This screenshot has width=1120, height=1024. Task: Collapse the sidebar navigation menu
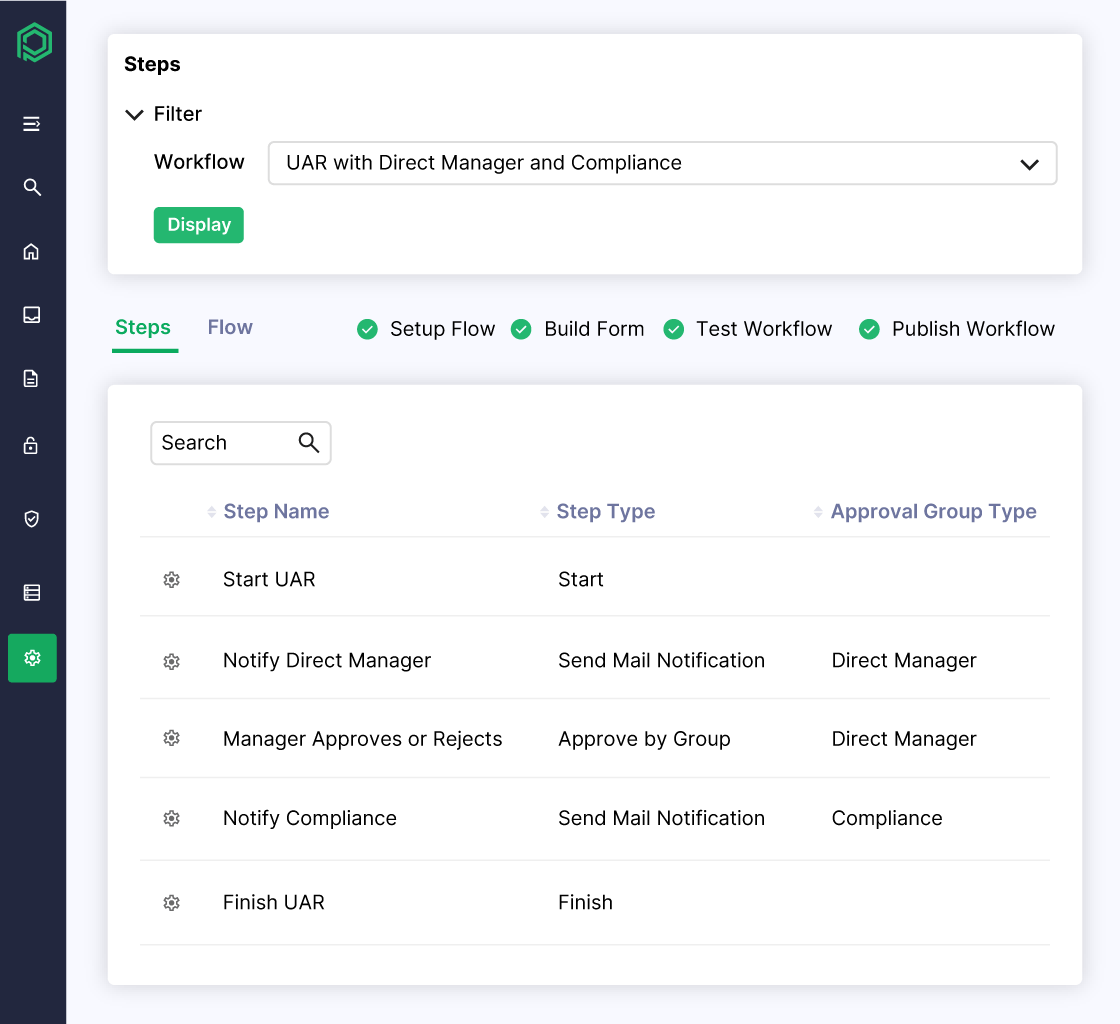[31, 124]
